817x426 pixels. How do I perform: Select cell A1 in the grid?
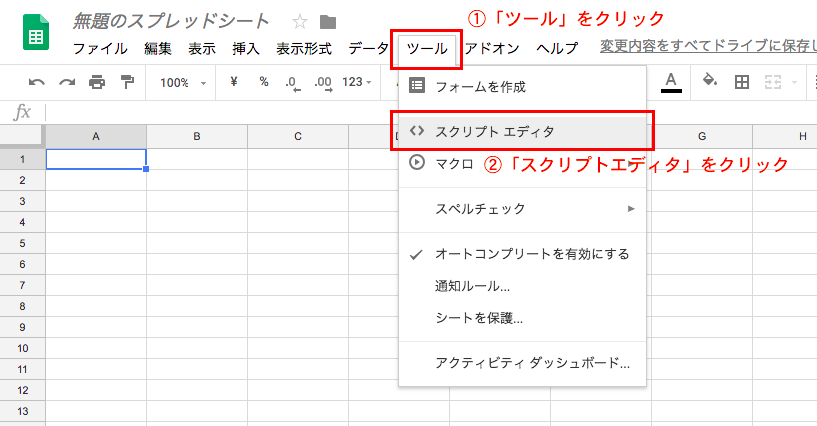(96, 158)
